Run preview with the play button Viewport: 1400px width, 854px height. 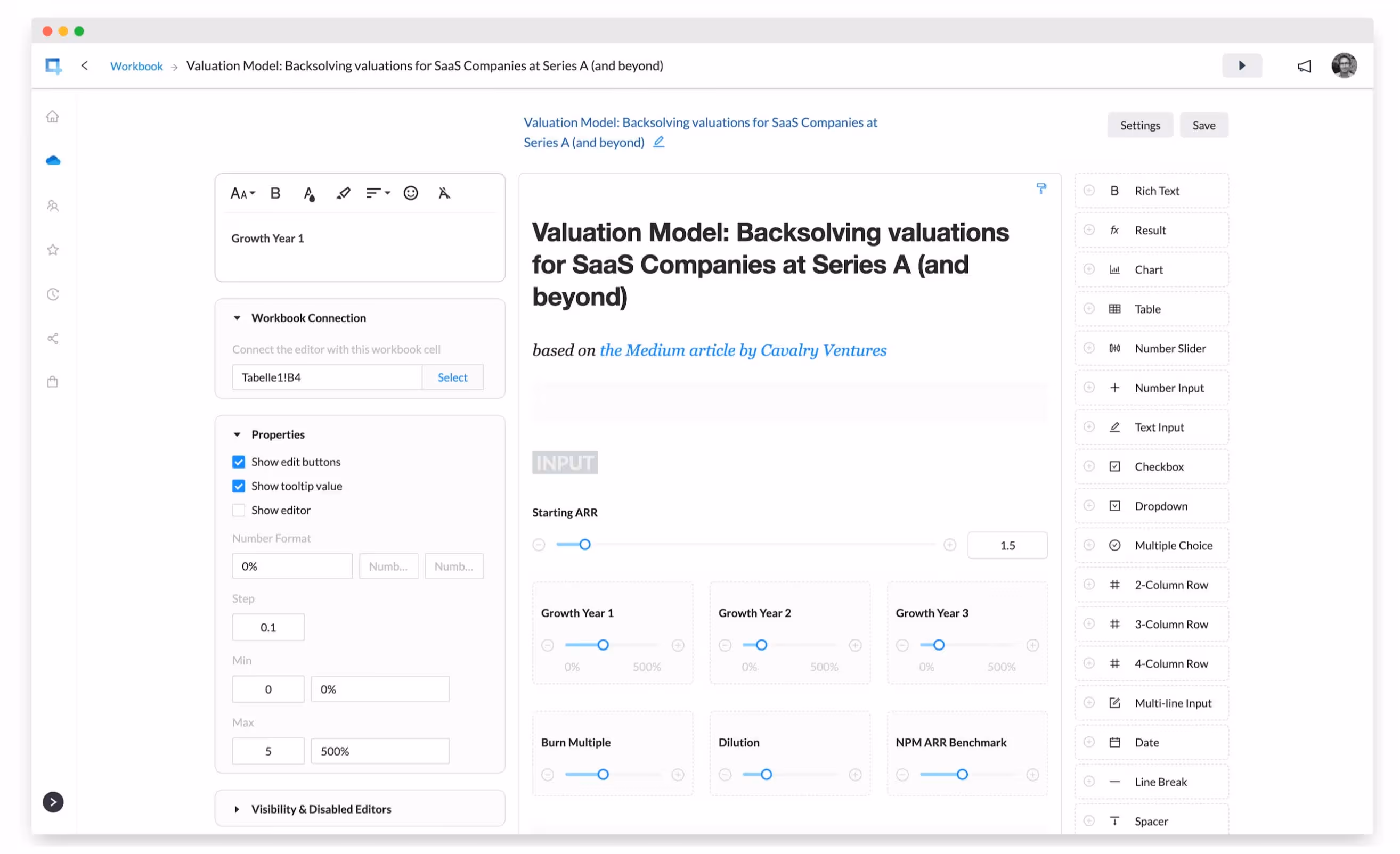(1243, 66)
